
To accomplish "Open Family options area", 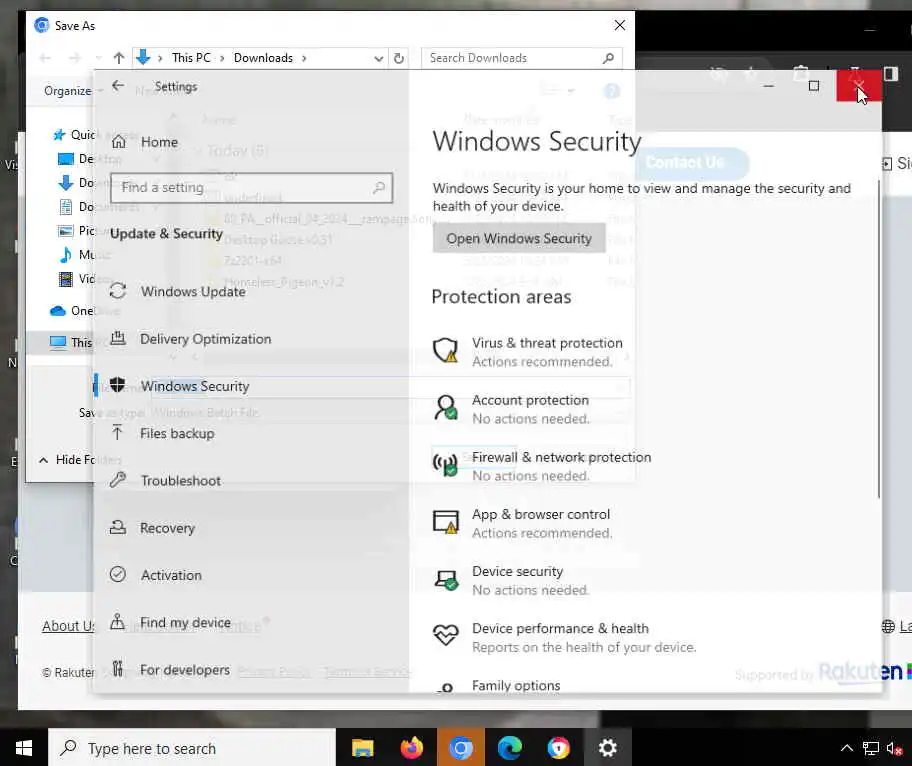I will coord(516,685).
